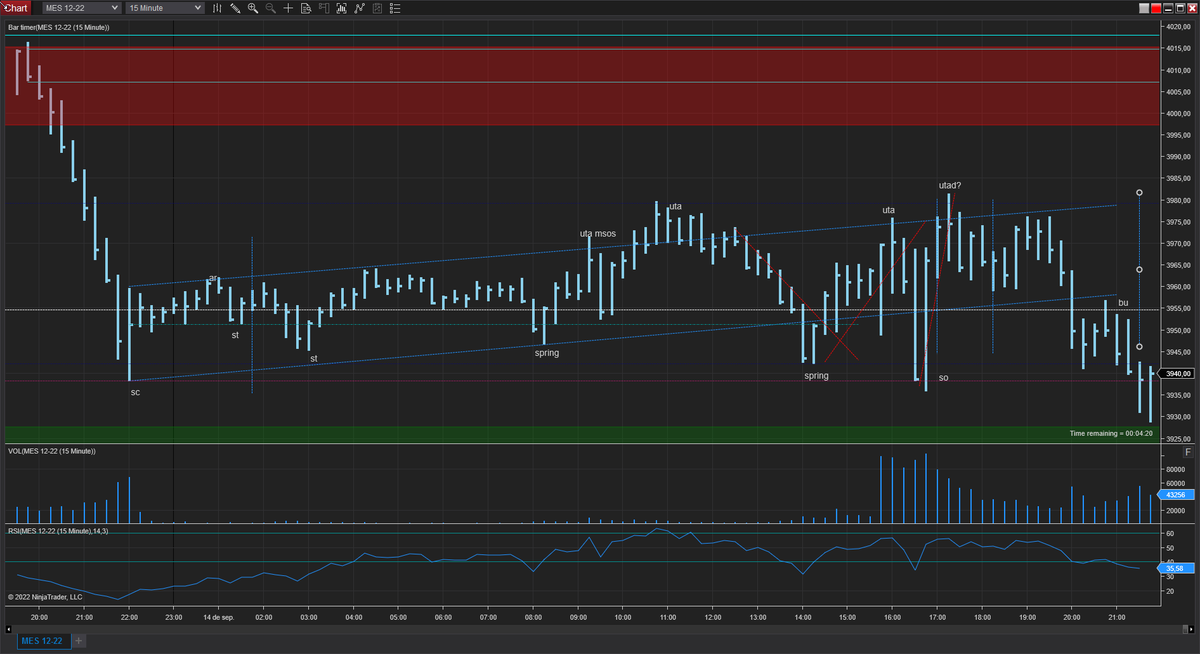Click the scroll-left arrow under time axis
This screenshot has height=654, width=1200.
8,628
